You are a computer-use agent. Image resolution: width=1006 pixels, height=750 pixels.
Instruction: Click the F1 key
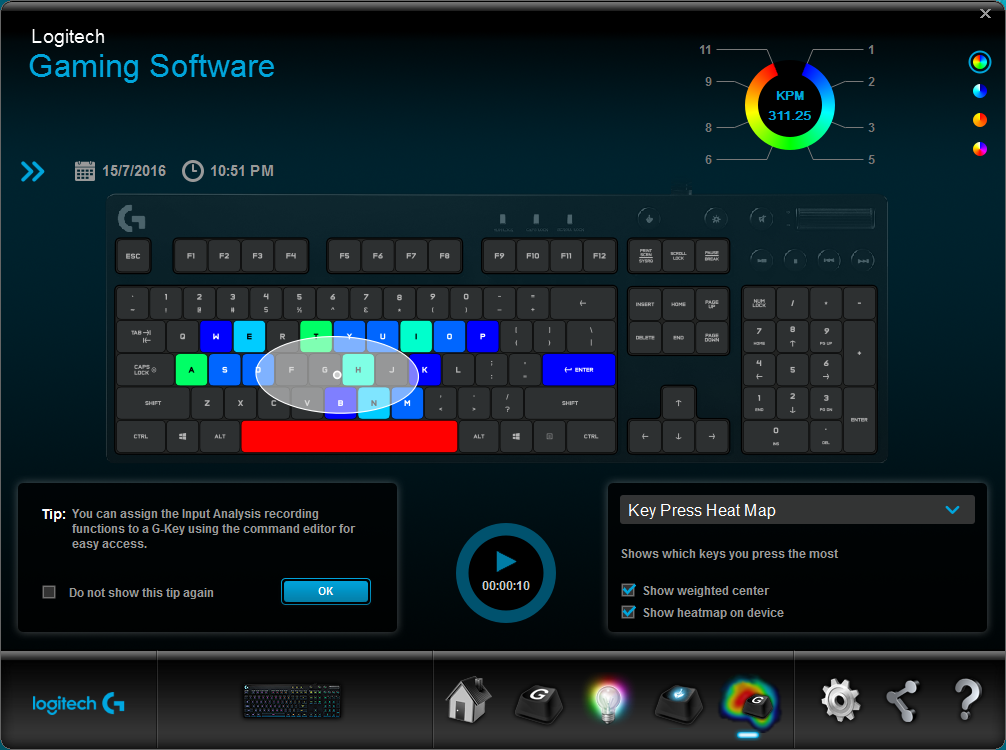click(191, 256)
